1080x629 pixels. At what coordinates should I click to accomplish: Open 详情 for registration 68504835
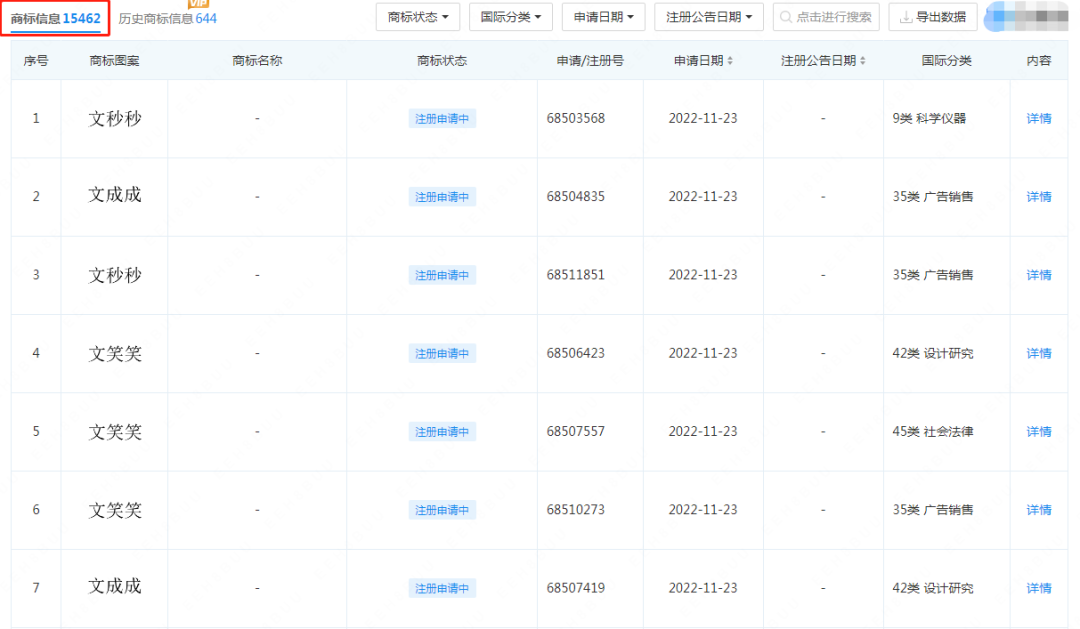pos(1039,197)
